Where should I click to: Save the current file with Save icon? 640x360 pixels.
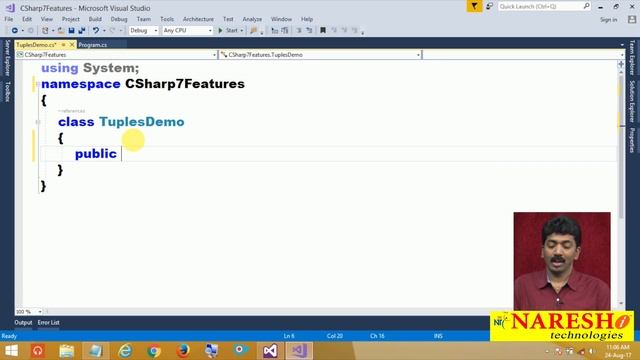pyautogui.click(x=71, y=31)
